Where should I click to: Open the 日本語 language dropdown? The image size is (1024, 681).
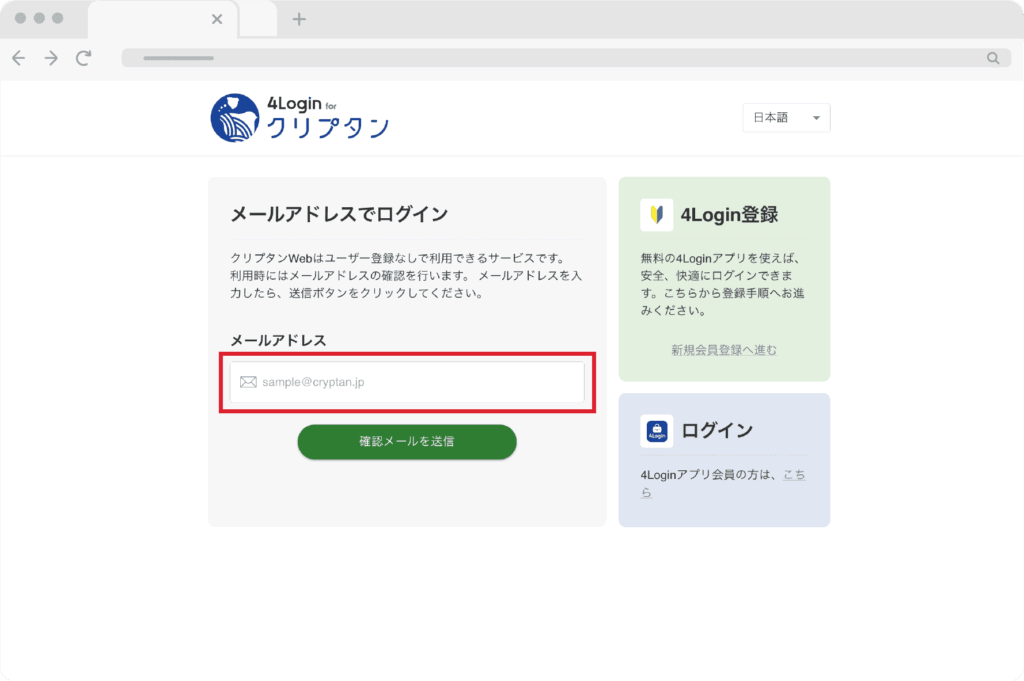pyautogui.click(x=785, y=118)
